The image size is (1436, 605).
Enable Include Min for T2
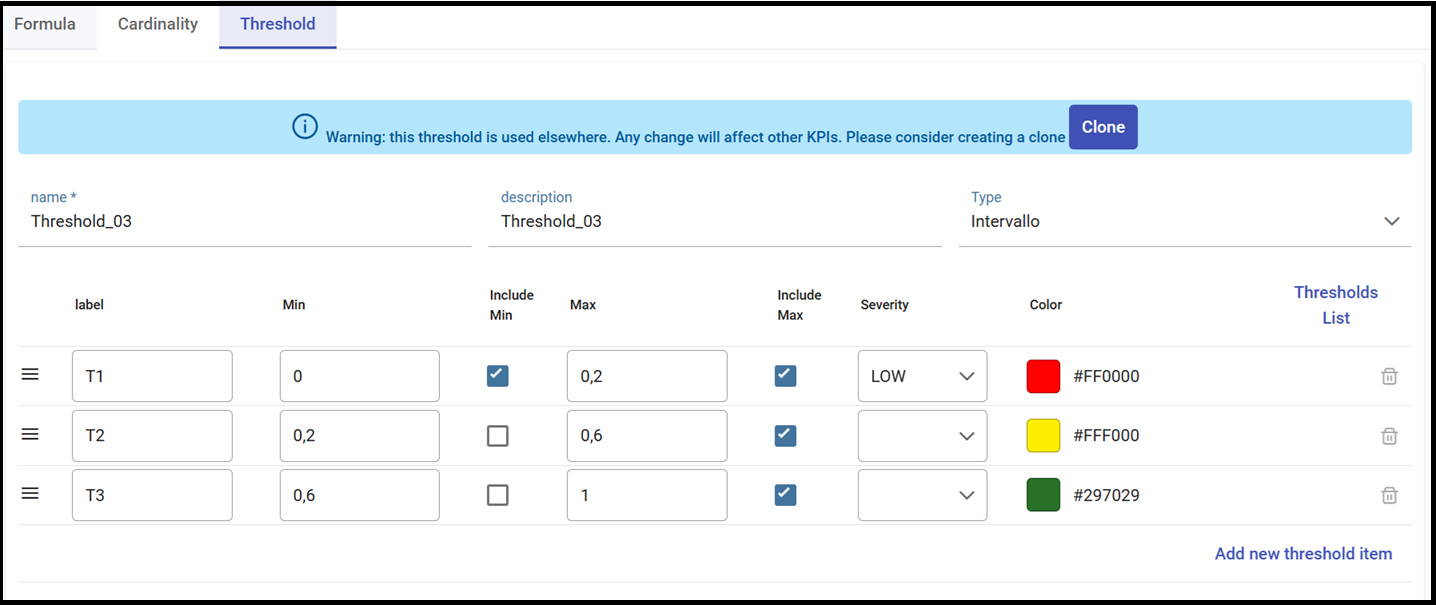click(497, 436)
